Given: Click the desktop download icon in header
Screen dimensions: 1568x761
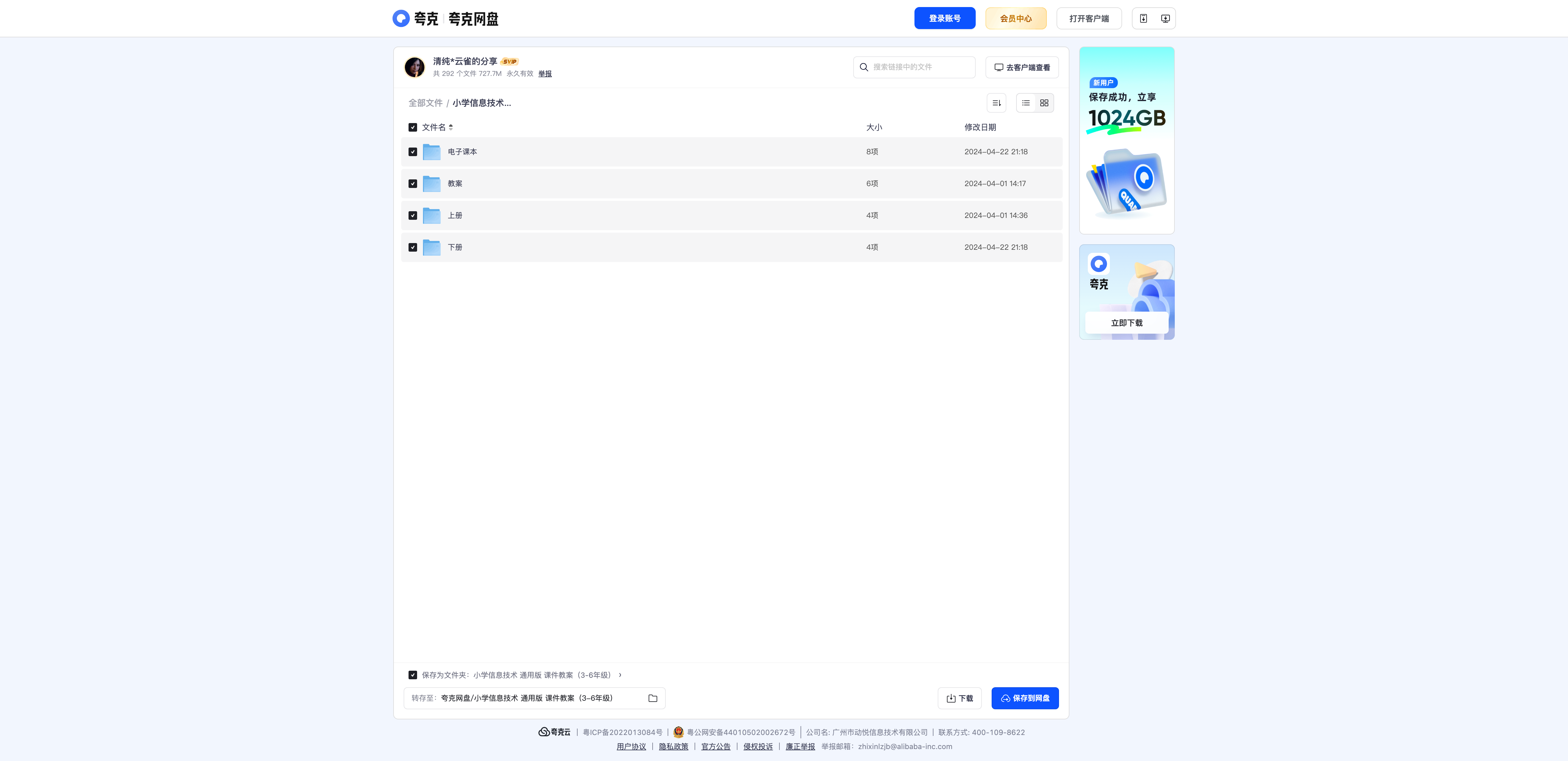Looking at the screenshot, I should [x=1165, y=18].
